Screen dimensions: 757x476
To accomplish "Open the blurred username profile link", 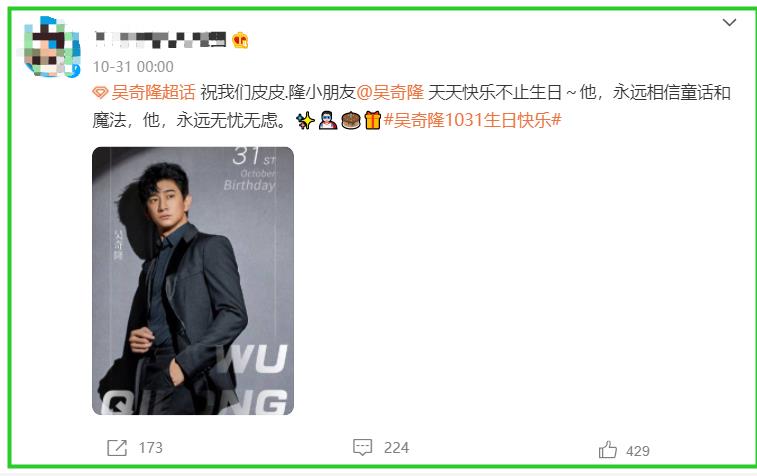I will (160, 40).
